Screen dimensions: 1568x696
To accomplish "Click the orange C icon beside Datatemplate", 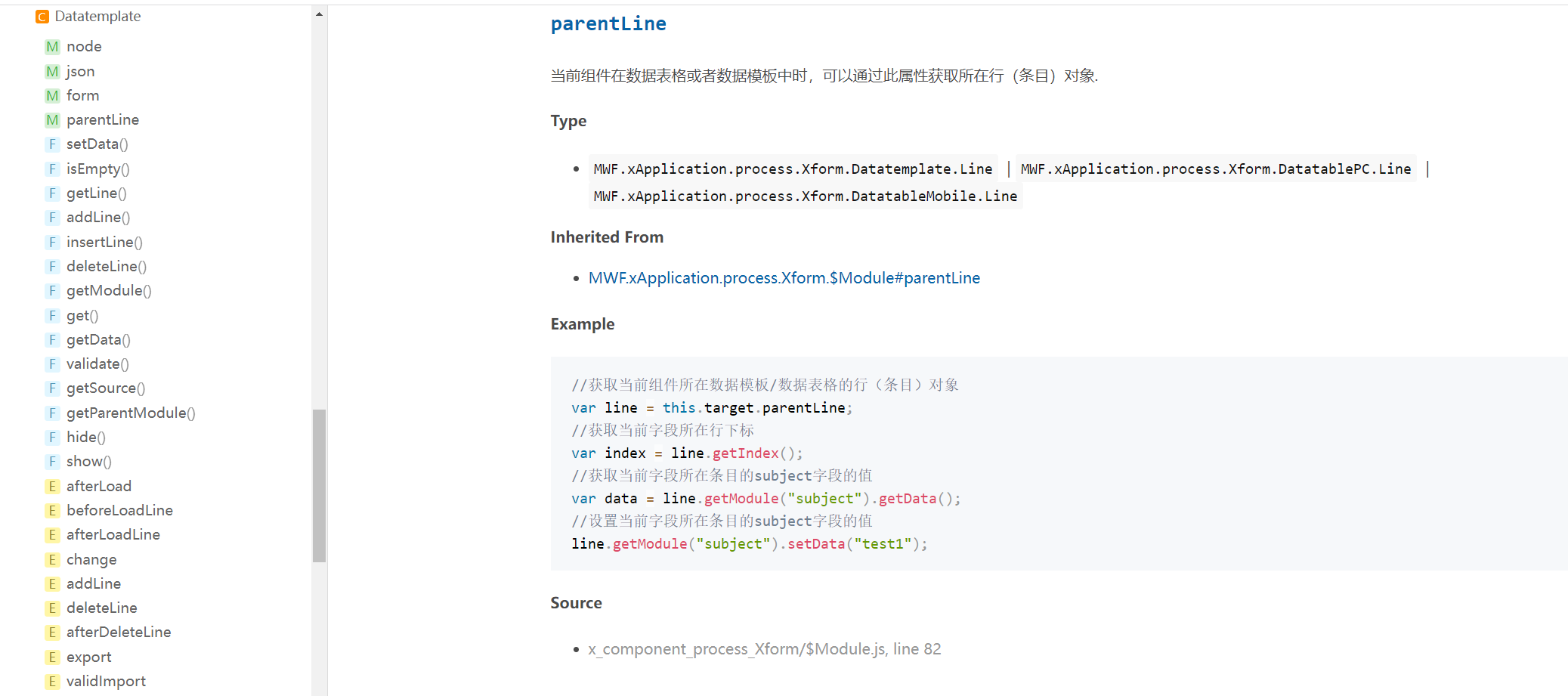I will (42, 17).
